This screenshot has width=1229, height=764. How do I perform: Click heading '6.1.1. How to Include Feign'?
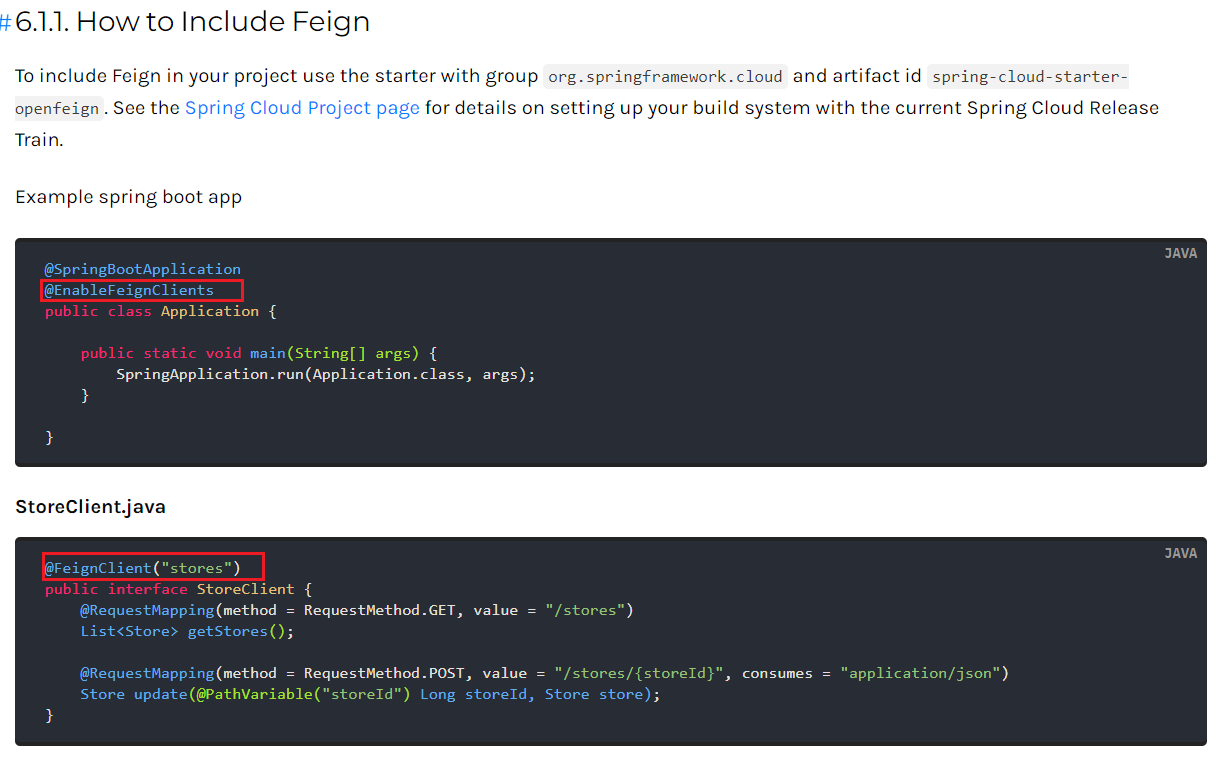pyautogui.click(x=193, y=21)
